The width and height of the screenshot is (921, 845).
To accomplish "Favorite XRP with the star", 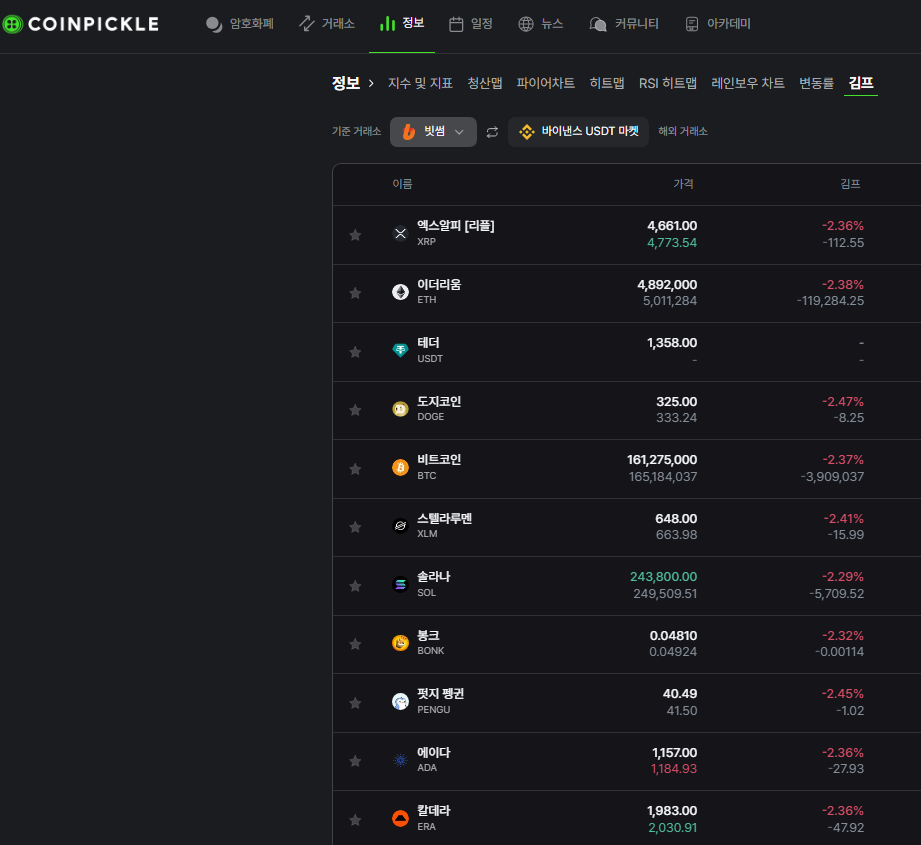I will click(355, 235).
